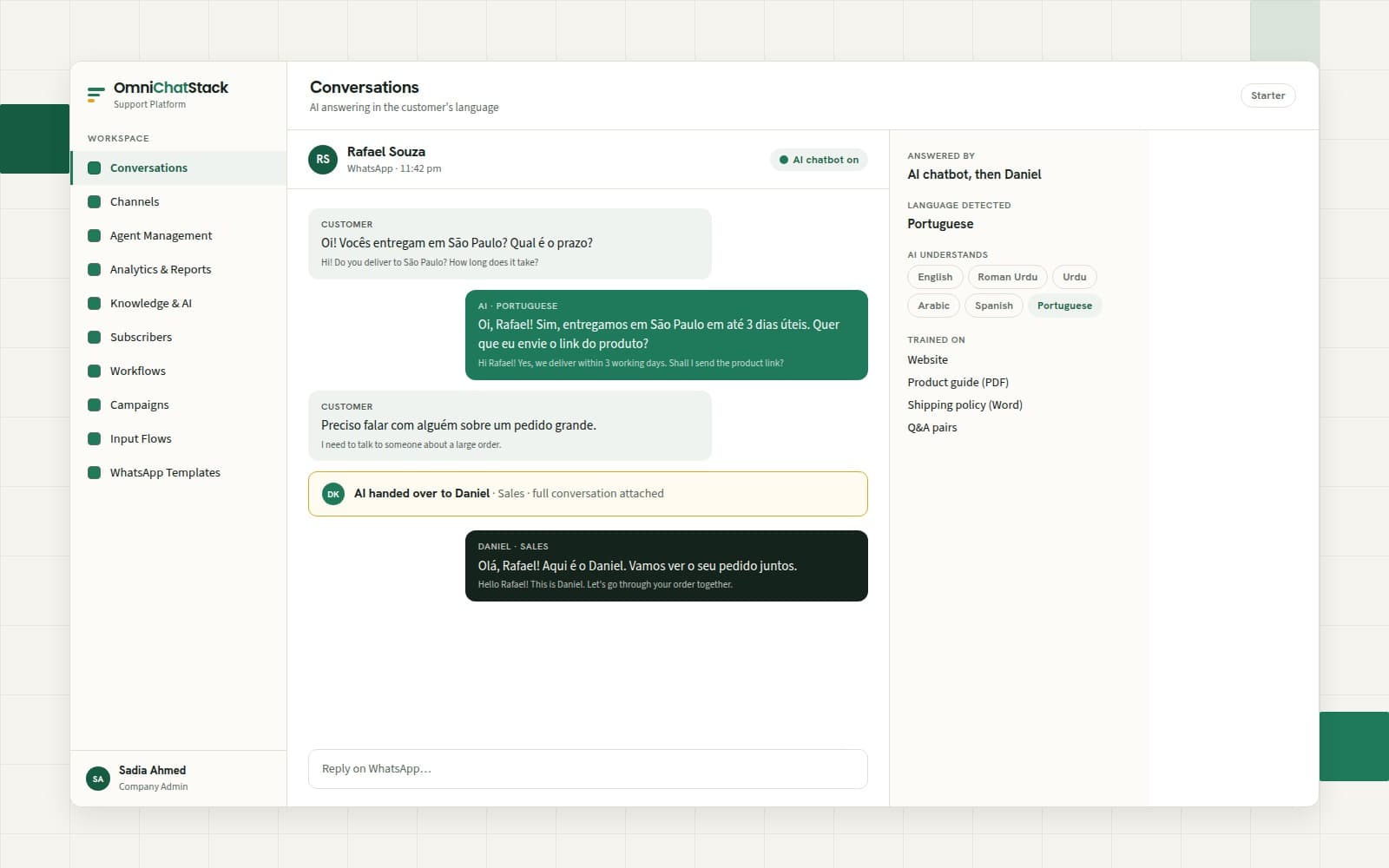1389x868 pixels.
Task: Open the Workflows page
Action: tap(179, 371)
